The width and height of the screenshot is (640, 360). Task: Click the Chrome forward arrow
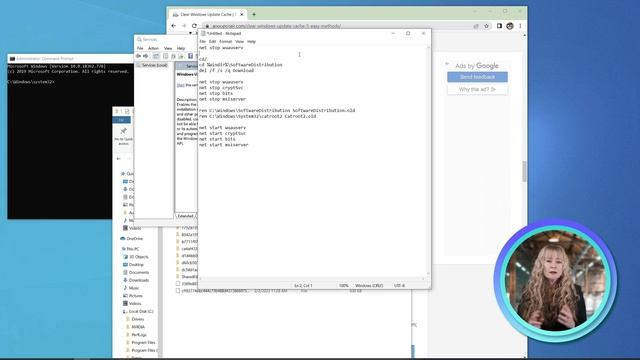tap(184, 26)
